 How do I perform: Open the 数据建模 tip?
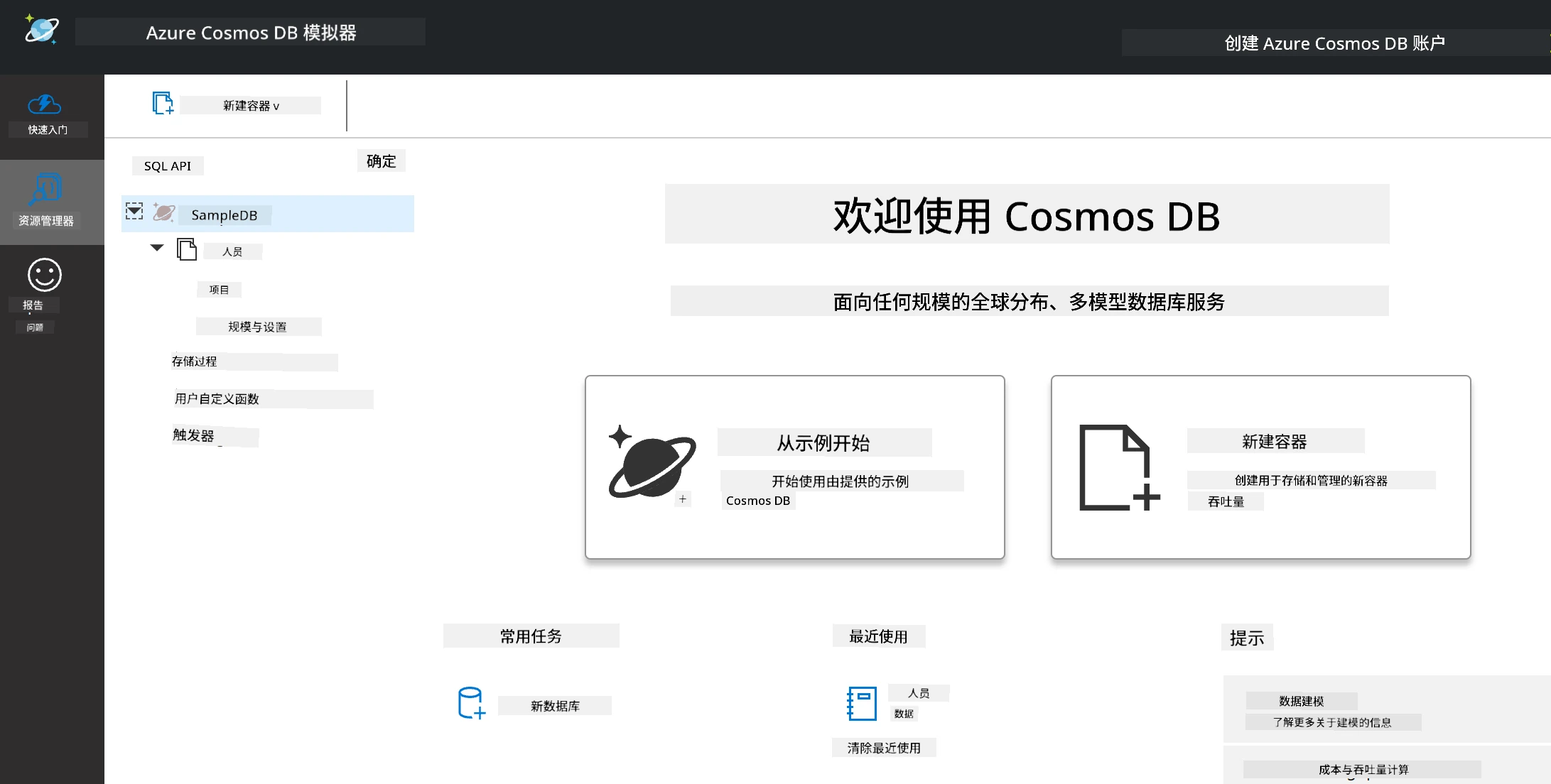(x=1302, y=701)
